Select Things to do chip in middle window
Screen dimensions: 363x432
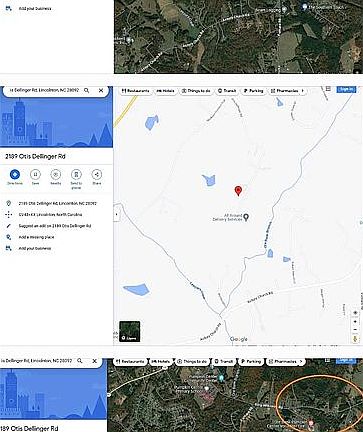(196, 91)
